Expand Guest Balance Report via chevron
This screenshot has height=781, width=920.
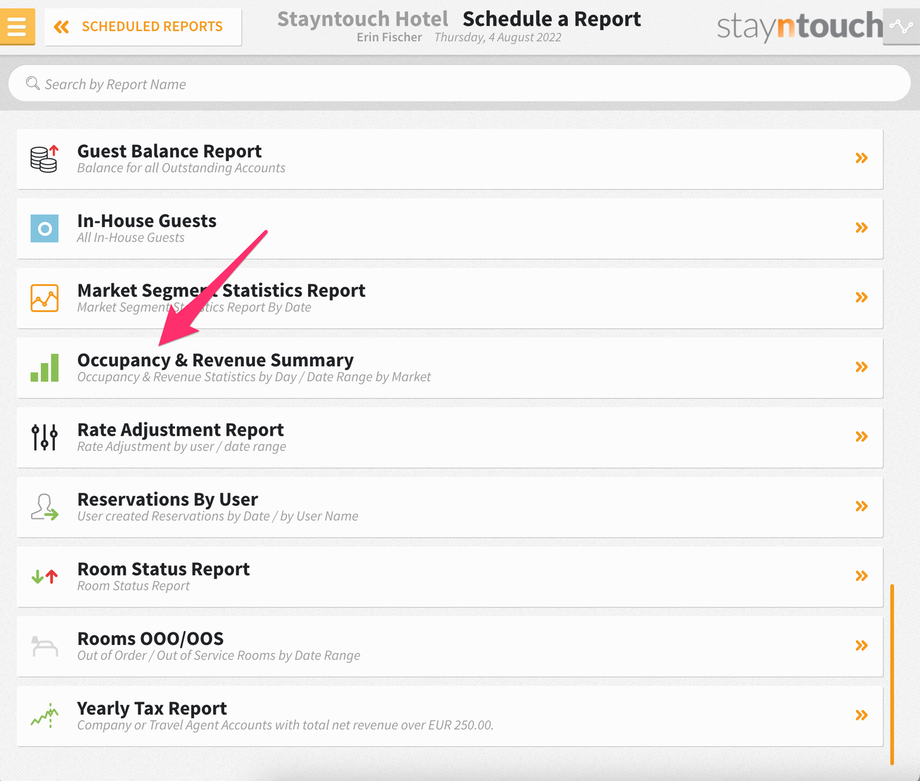point(861,158)
